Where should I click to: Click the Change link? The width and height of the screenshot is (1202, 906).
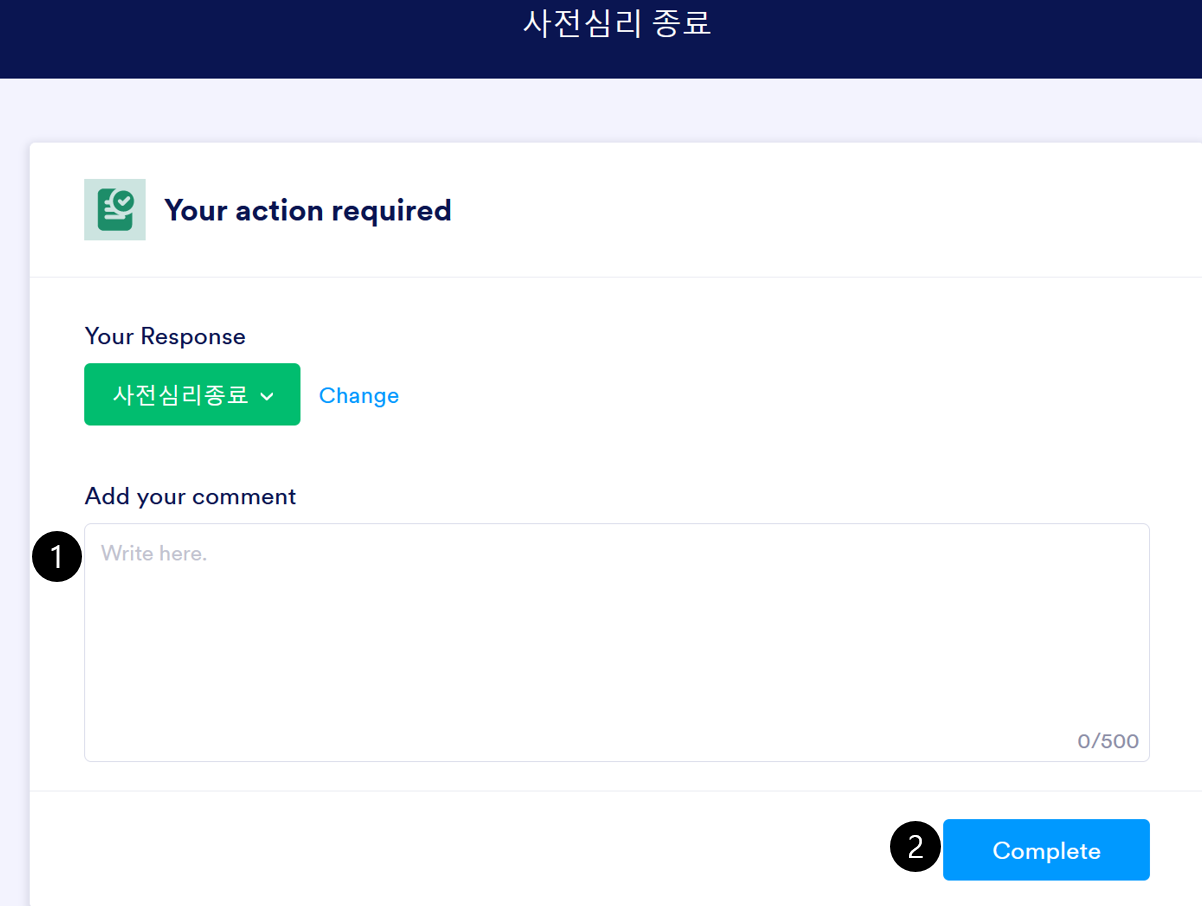point(358,395)
